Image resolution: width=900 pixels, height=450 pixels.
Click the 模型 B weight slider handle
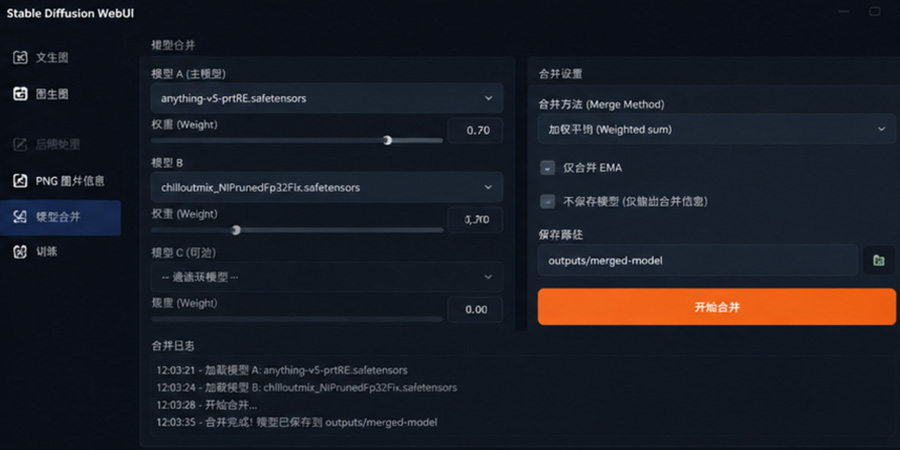point(235,230)
